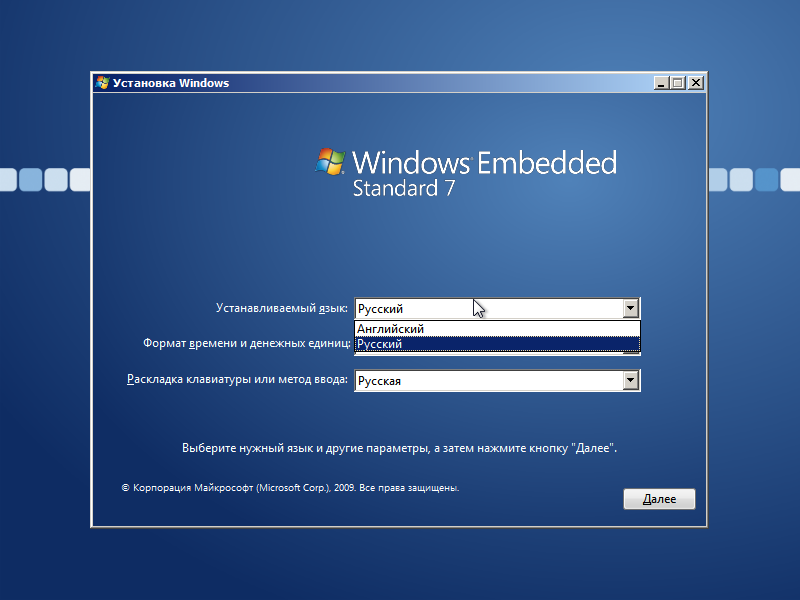Open the Раскладка клавиатуры dropdown arrow
This screenshot has height=600, width=800.
click(631, 380)
